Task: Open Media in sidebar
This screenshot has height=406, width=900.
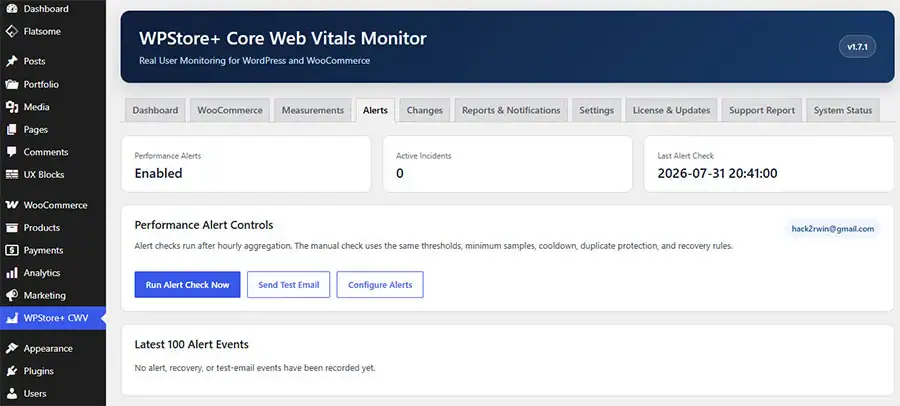Action: point(53,107)
